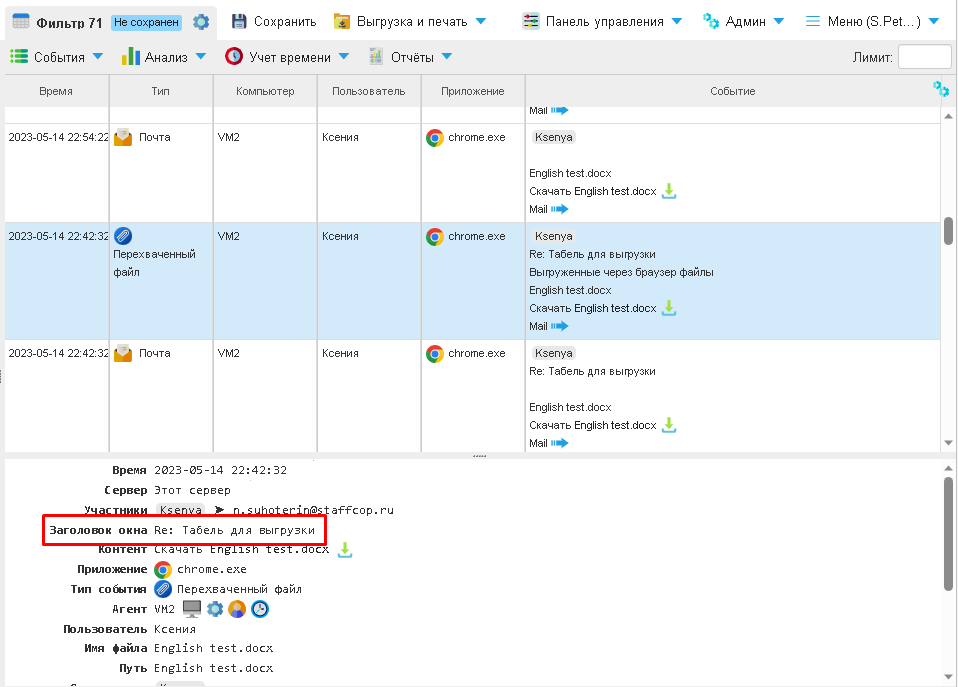The image size is (958, 687).
Task: Click the green download icon in the Контент row
Action: 345,549
